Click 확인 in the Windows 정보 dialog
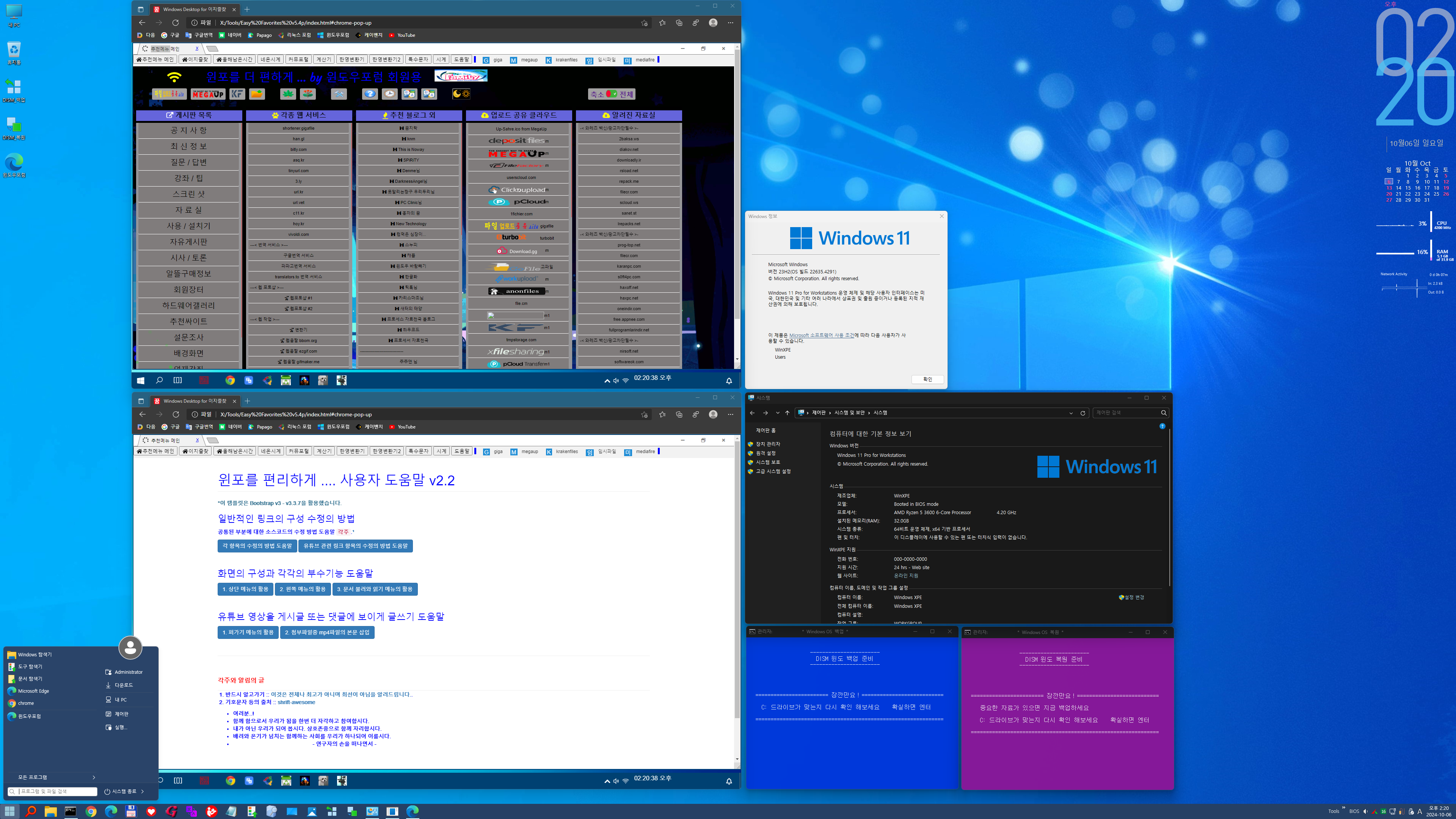 [927, 379]
